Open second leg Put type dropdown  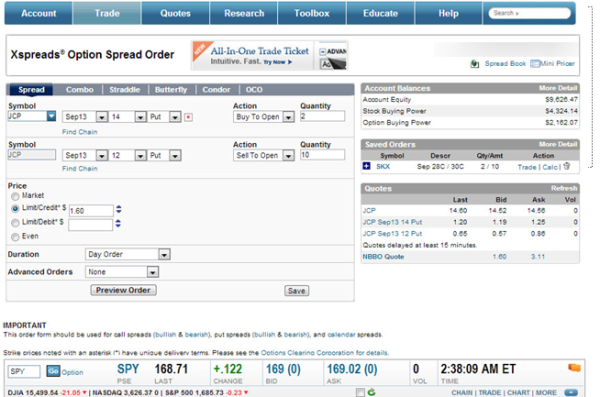point(175,156)
